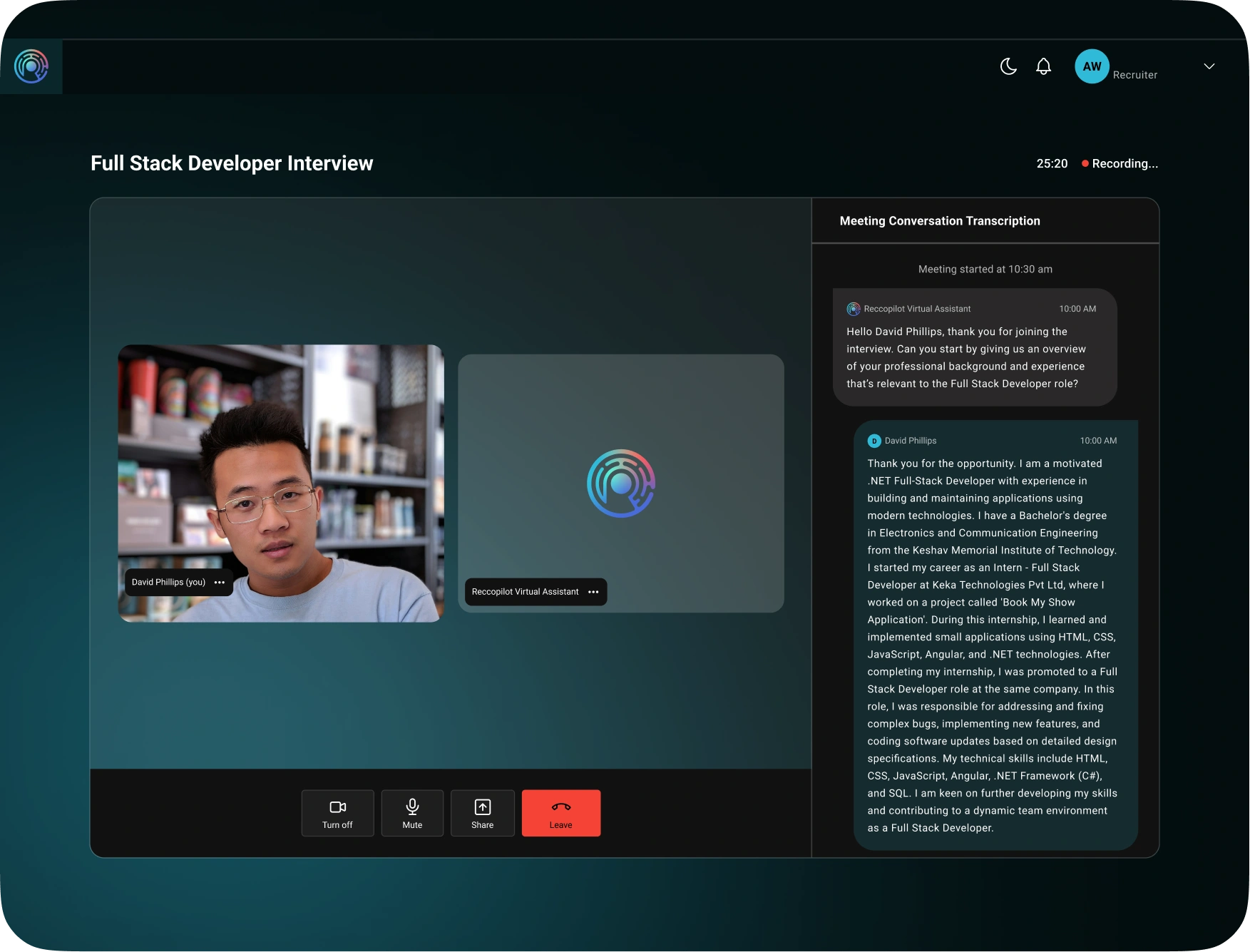Toggle dark mode moon icon

[1008, 66]
